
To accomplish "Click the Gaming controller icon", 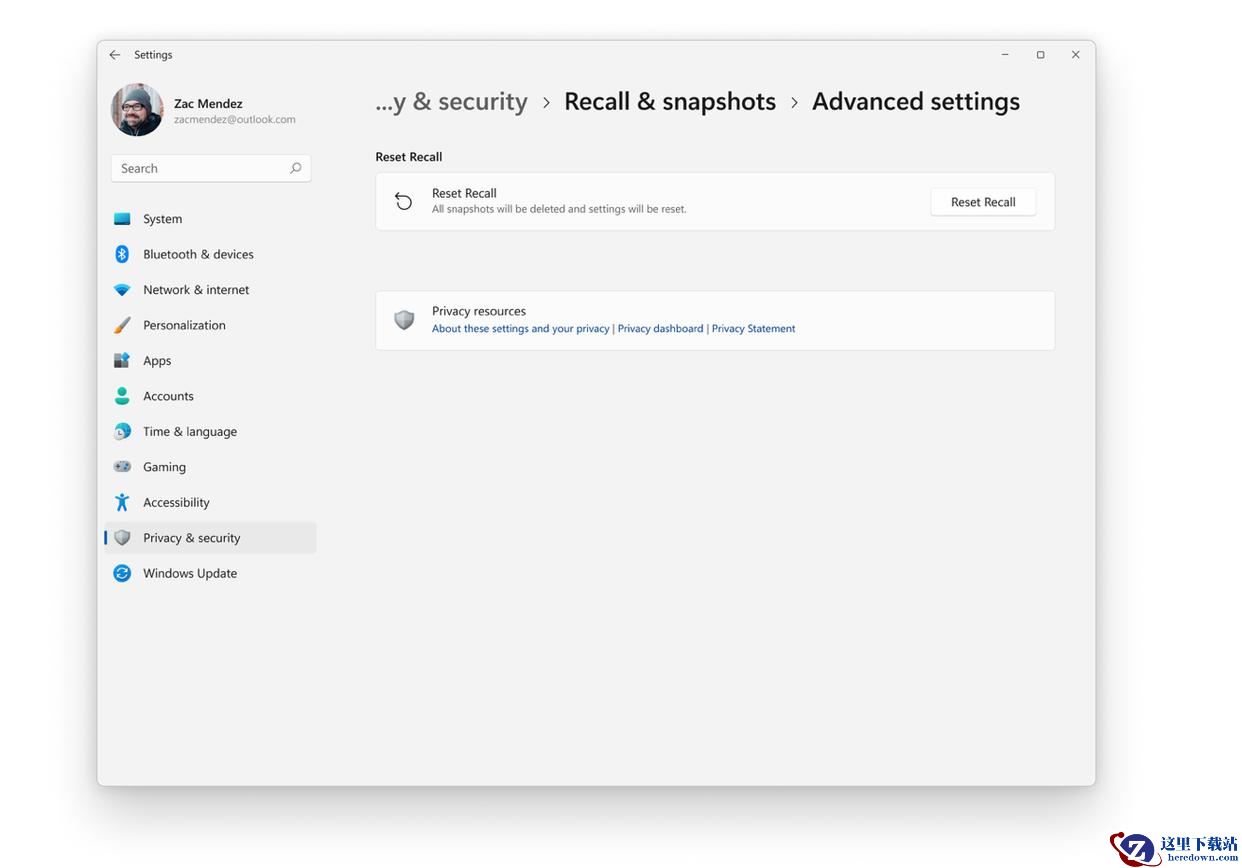I will pyautogui.click(x=122, y=467).
